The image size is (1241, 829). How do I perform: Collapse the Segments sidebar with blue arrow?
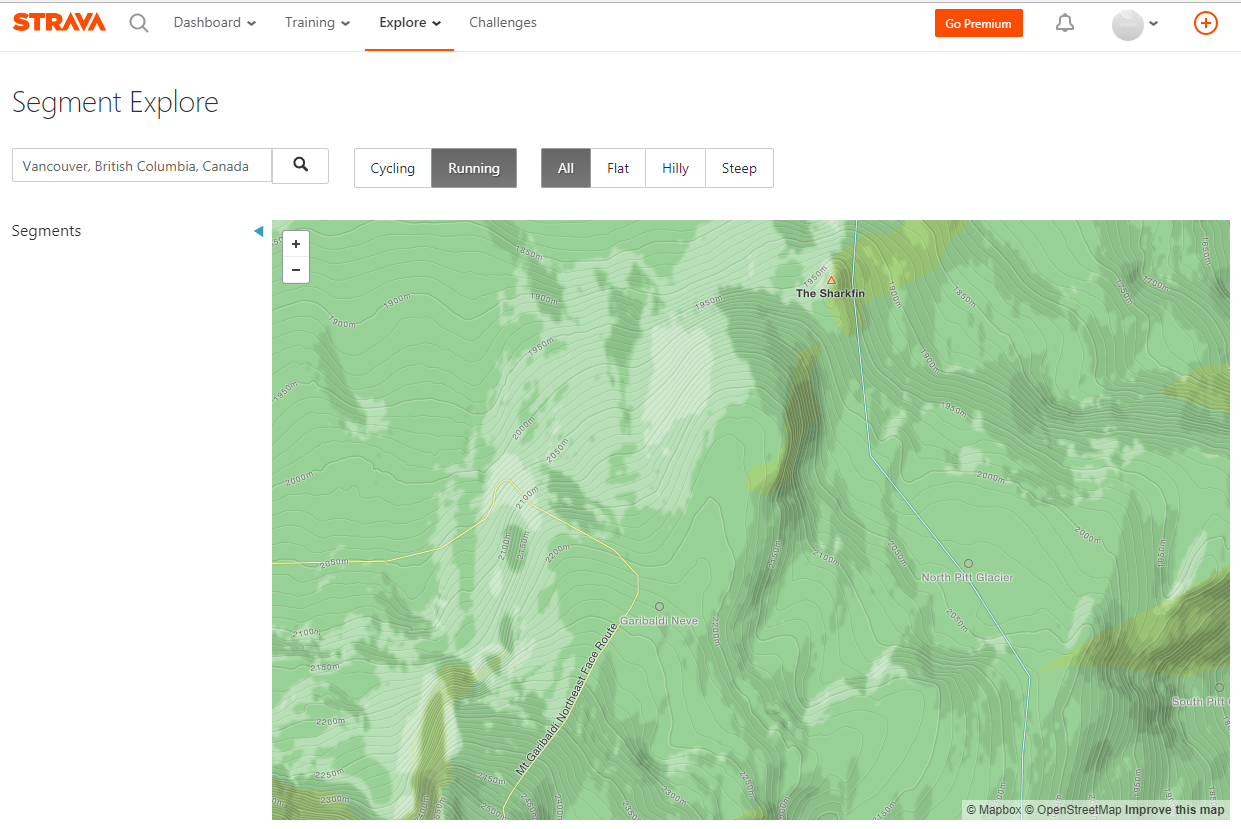258,231
